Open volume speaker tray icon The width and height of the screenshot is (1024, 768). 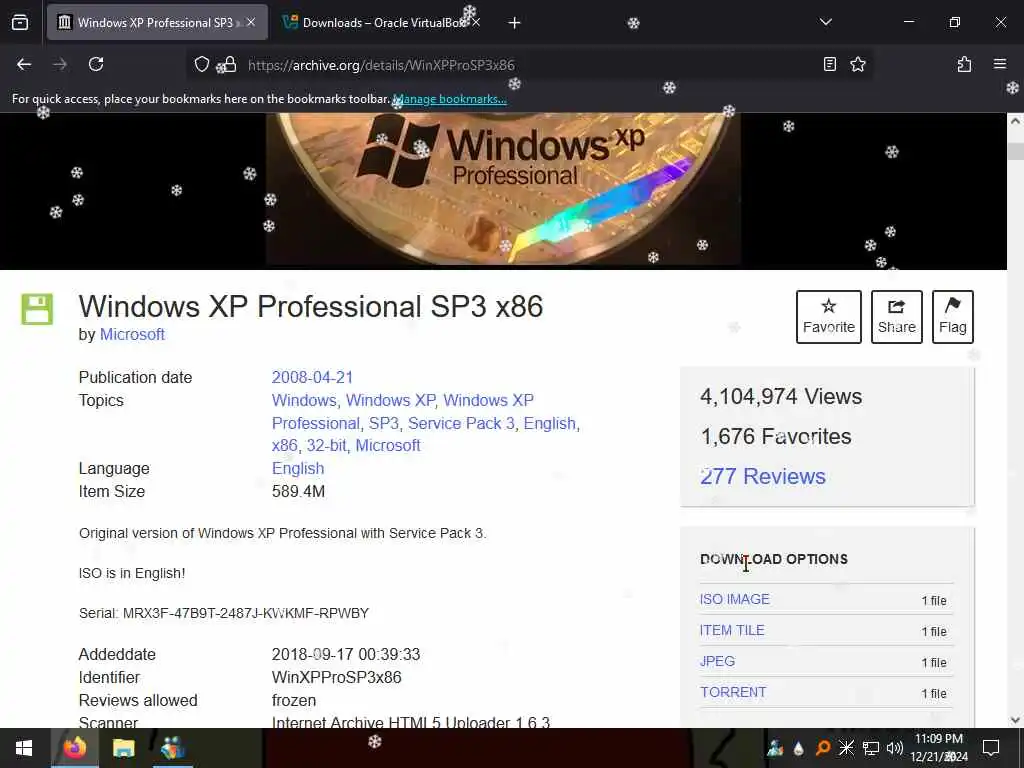895,748
